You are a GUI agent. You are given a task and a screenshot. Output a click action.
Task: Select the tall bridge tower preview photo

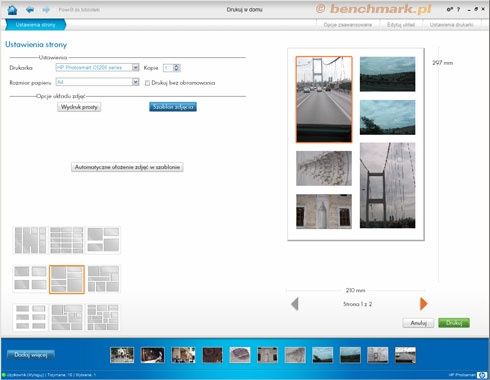388,185
